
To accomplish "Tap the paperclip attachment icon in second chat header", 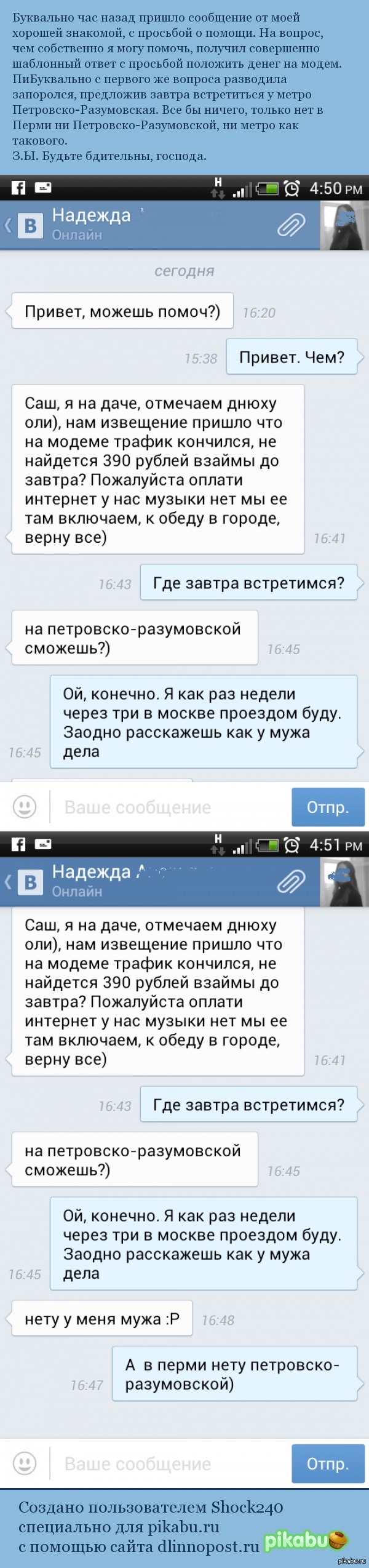I will click(291, 882).
